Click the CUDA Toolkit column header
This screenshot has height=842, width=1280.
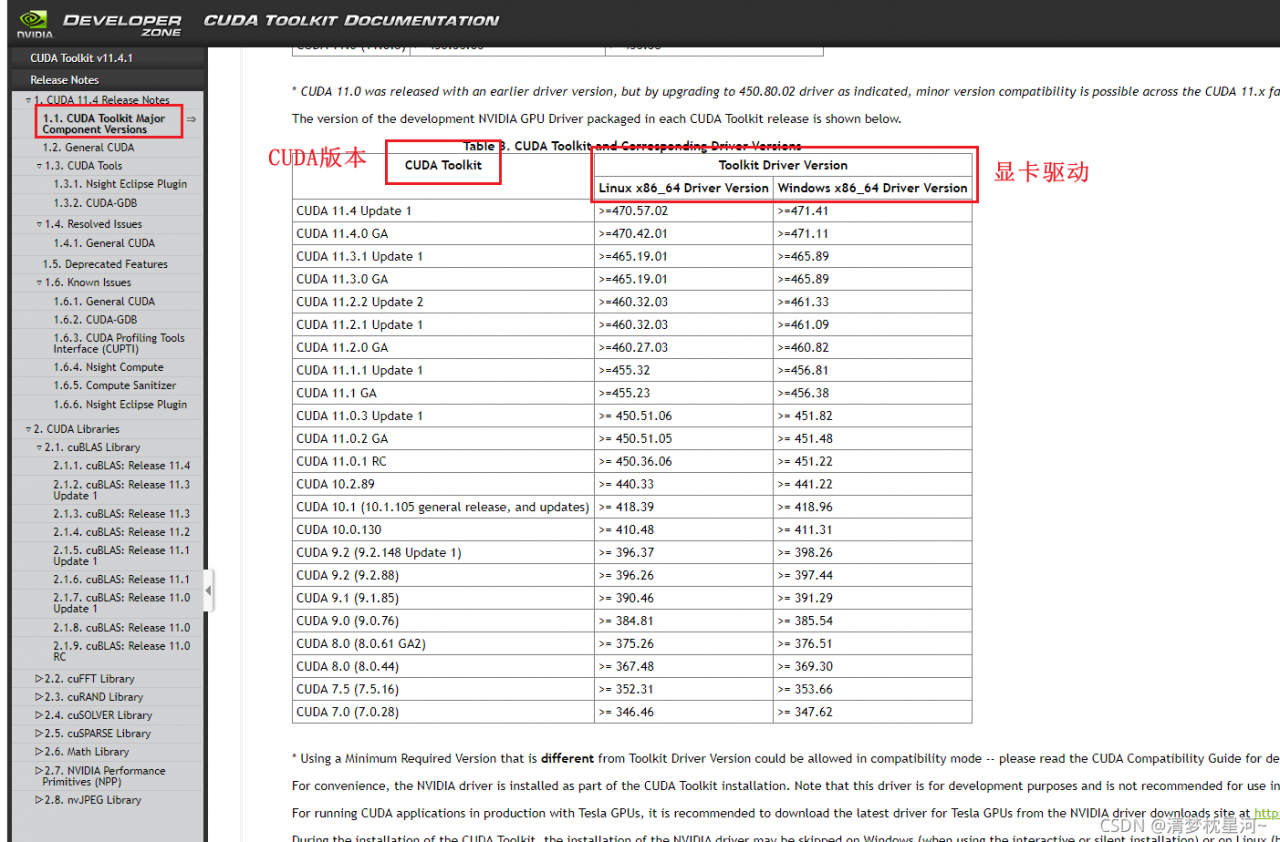(443, 165)
